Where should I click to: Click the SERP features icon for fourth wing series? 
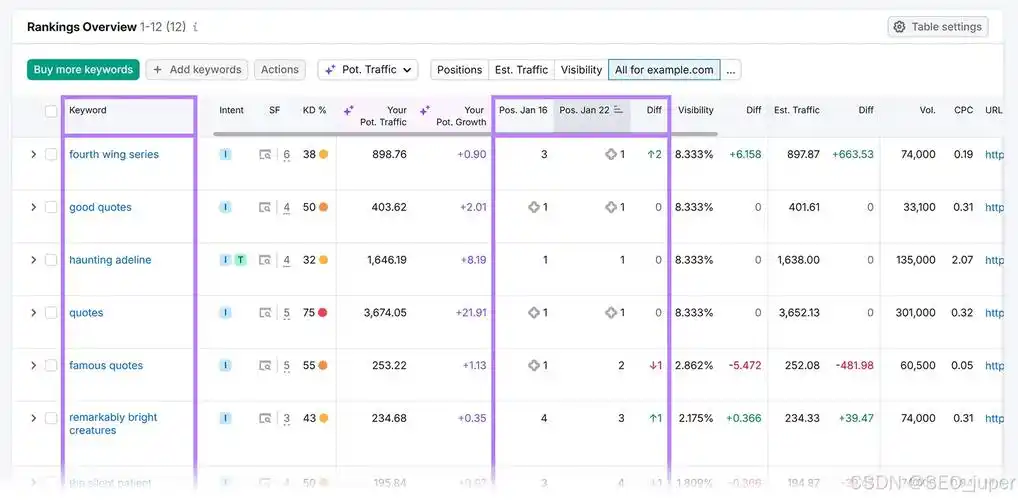(265, 155)
